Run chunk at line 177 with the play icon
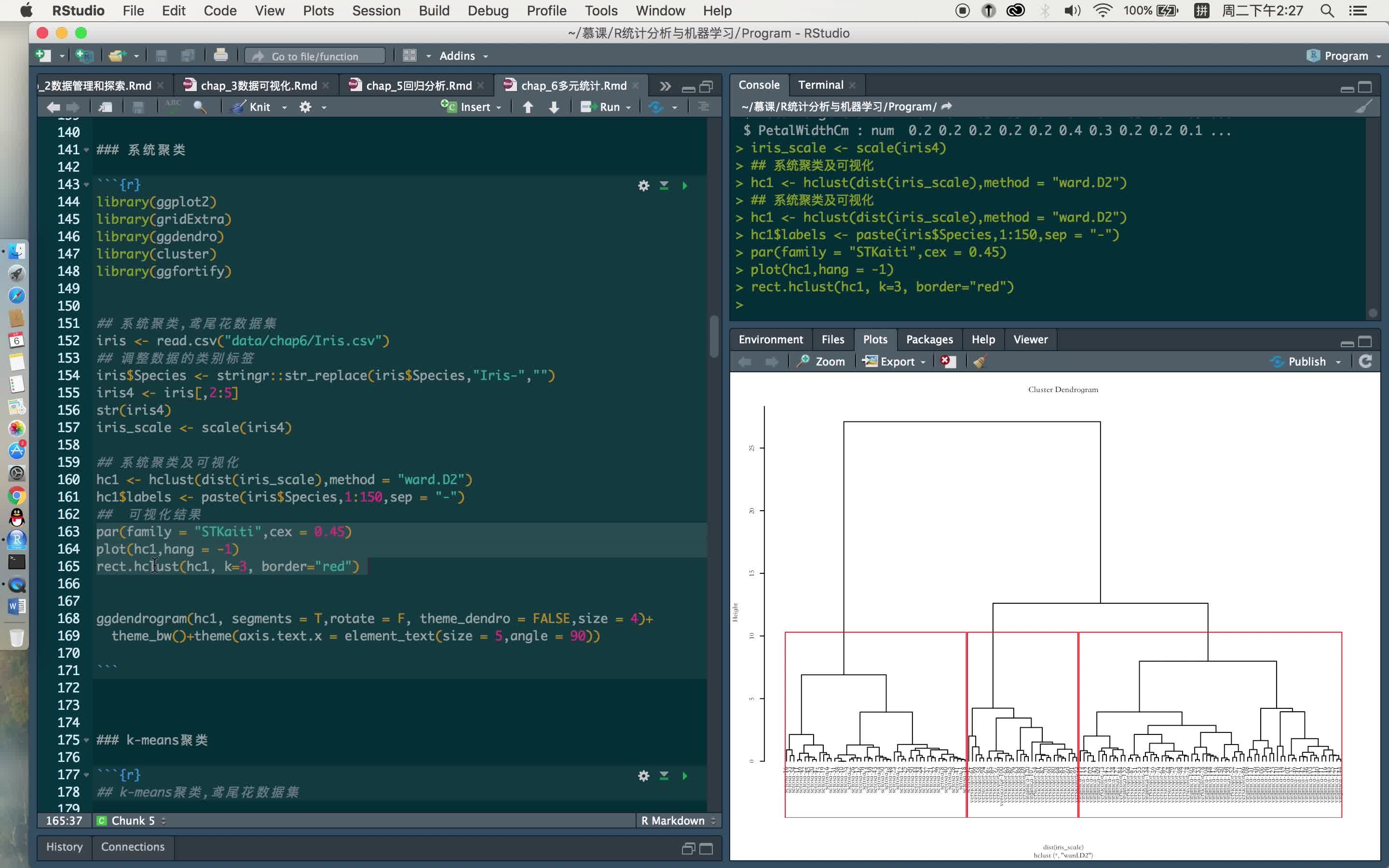This screenshot has width=1389, height=868. (685, 775)
